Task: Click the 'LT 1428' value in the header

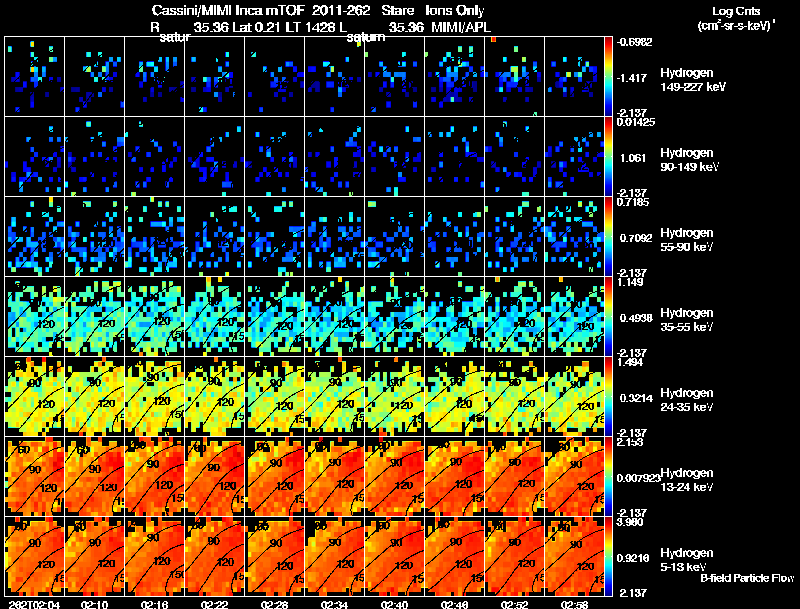Action: 310,27
